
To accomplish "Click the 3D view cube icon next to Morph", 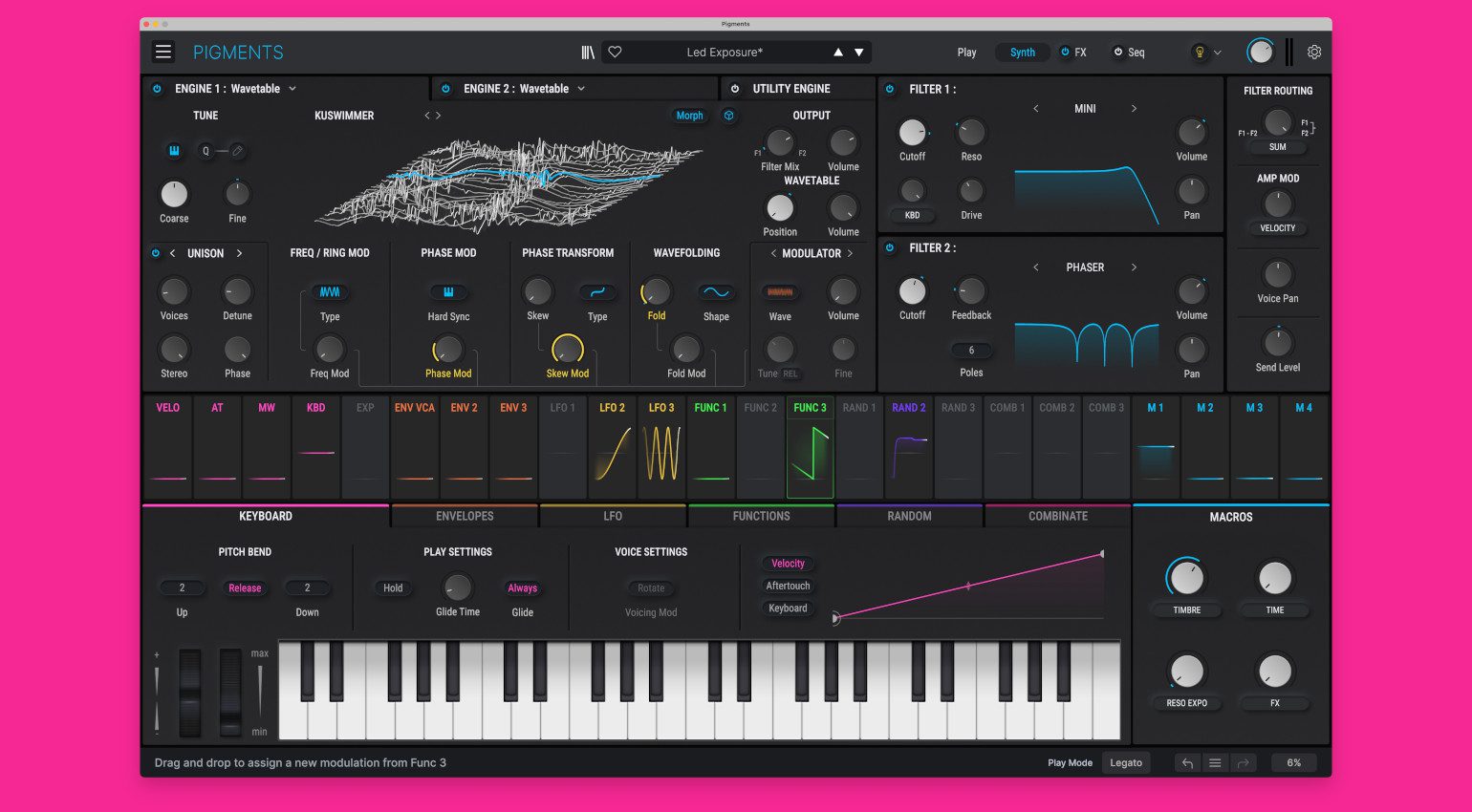I will (728, 116).
